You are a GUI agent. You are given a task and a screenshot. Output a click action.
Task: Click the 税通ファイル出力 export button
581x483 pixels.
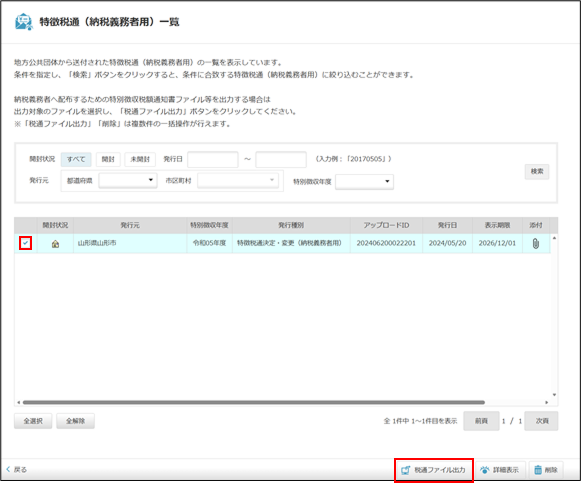[434, 470]
